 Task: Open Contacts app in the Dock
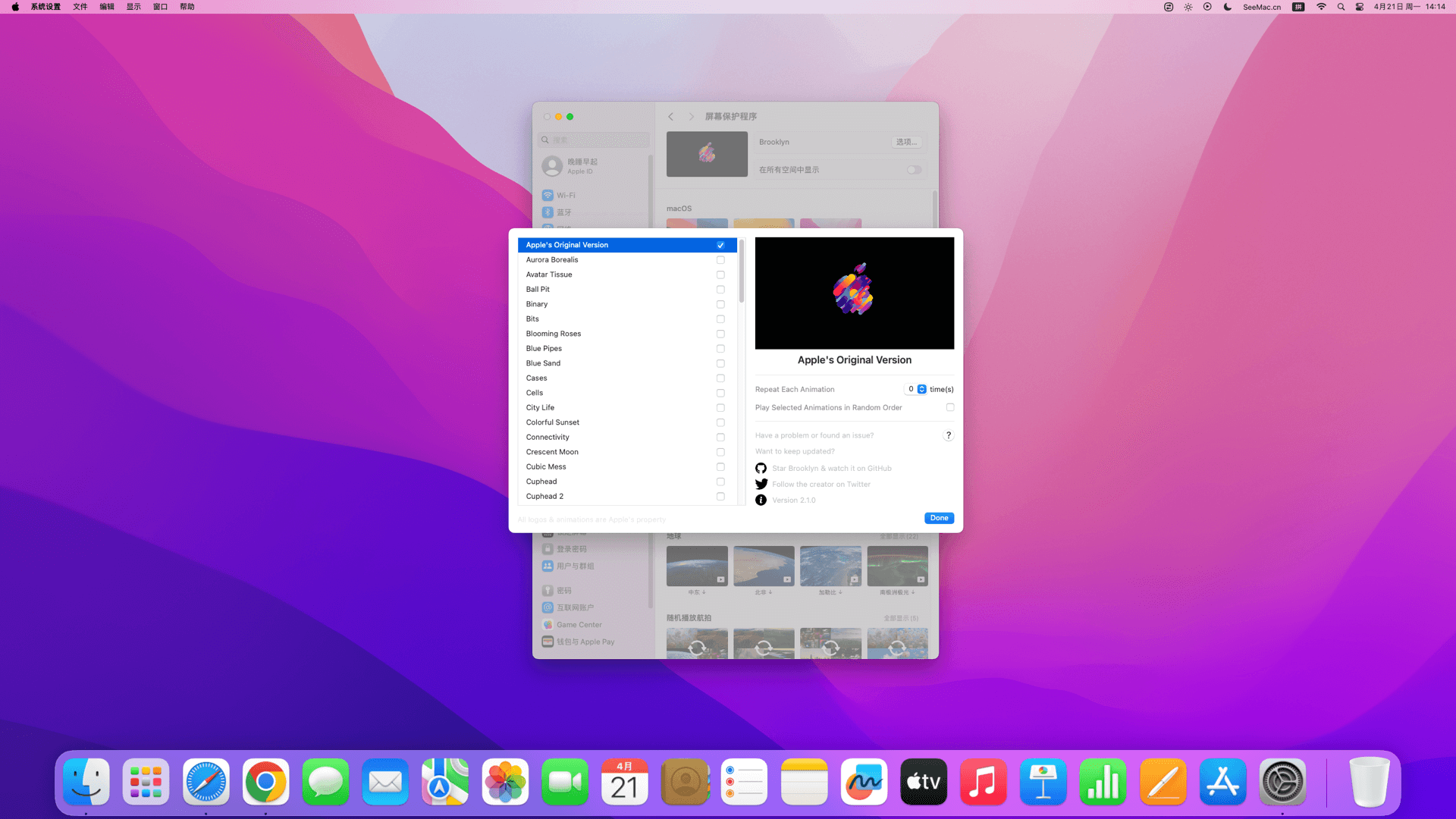[685, 782]
